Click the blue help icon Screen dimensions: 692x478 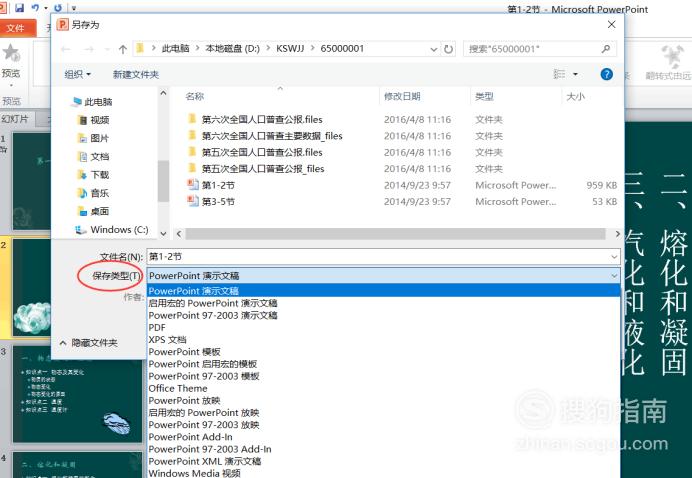click(x=607, y=74)
